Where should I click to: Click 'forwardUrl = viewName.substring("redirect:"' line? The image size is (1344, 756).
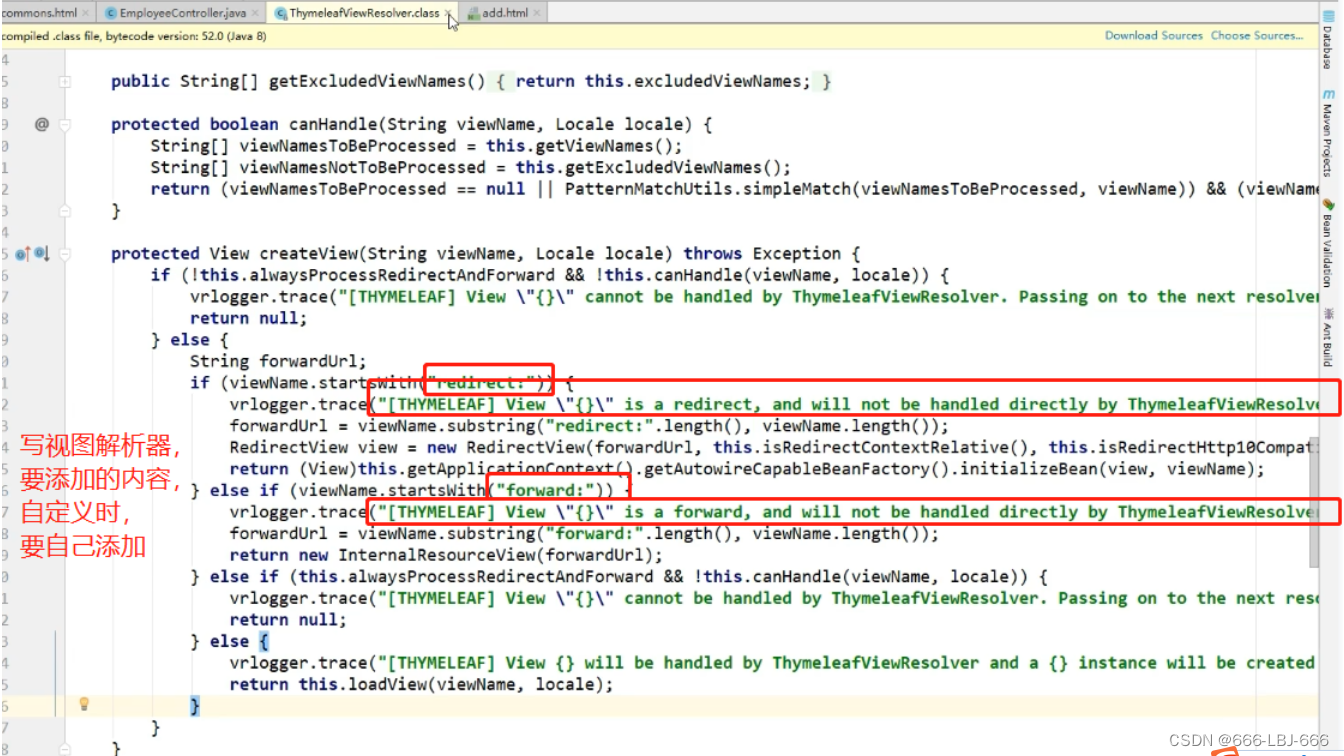(x=589, y=425)
